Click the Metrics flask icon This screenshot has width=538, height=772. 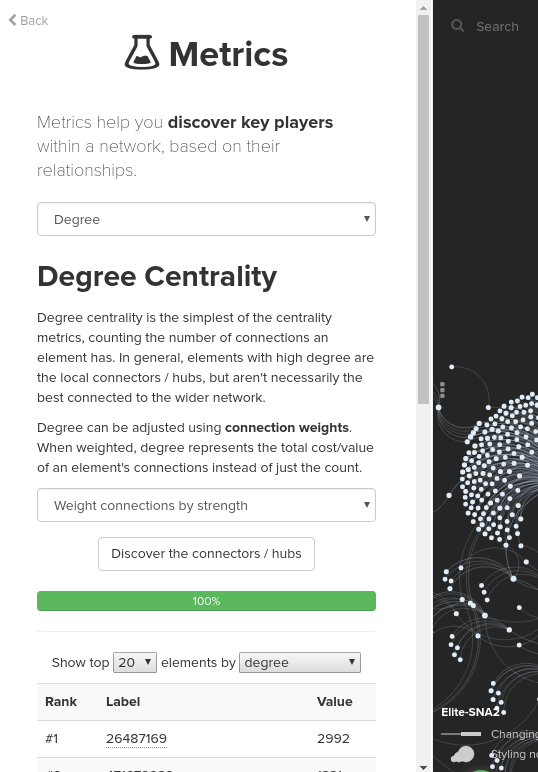click(x=142, y=52)
